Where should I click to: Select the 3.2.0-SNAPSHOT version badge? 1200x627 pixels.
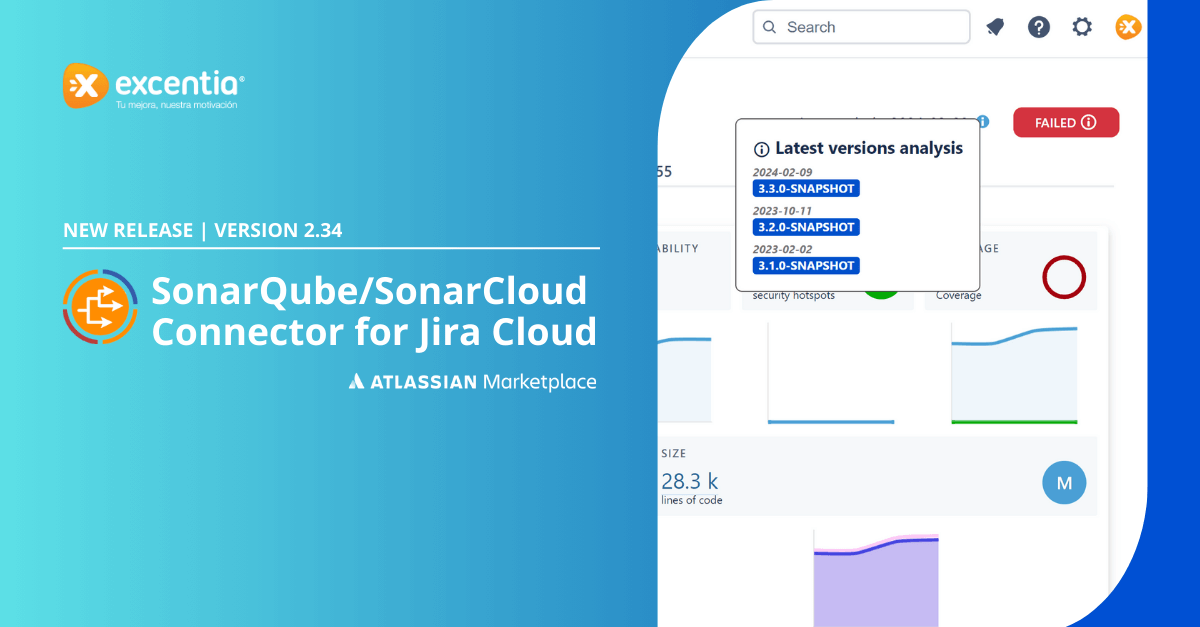(x=806, y=227)
